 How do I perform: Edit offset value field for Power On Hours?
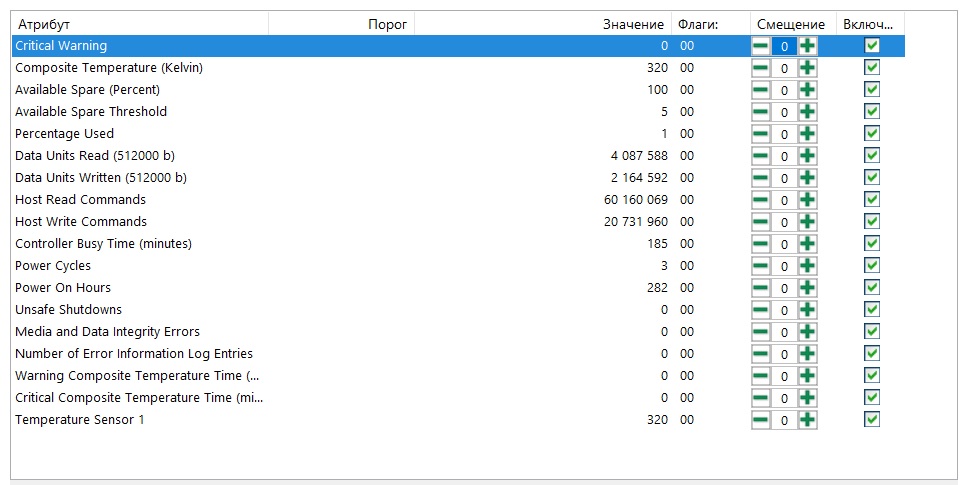[784, 288]
